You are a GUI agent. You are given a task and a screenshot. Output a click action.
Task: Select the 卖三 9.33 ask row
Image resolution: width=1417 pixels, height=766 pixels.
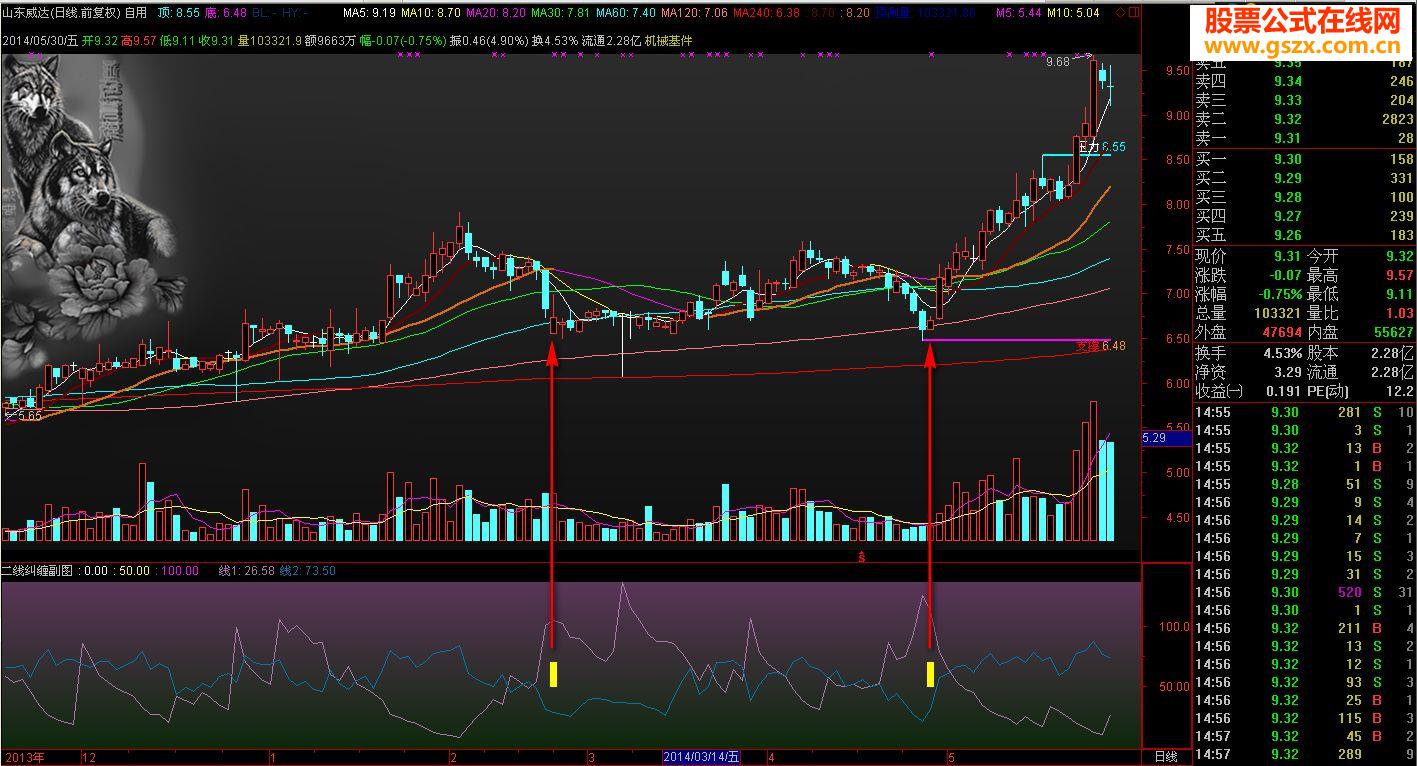1305,101
